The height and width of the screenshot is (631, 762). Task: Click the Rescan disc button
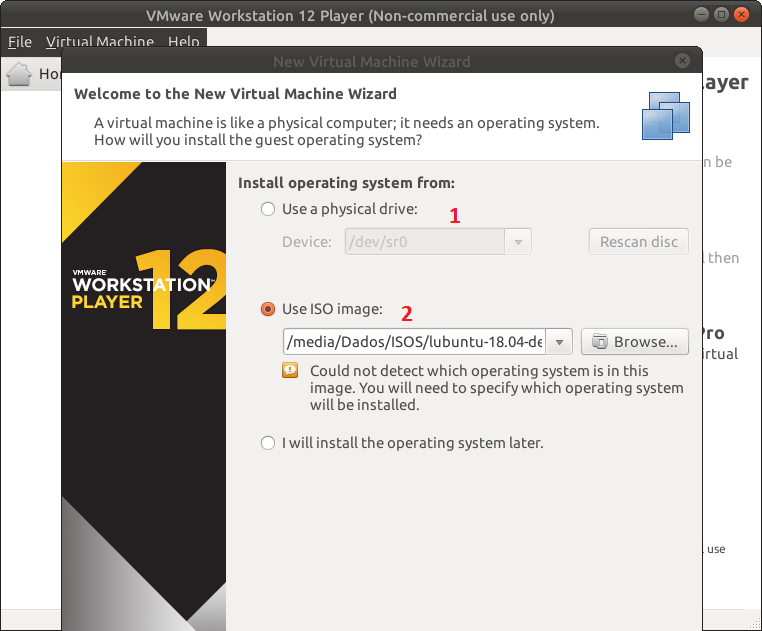point(639,242)
